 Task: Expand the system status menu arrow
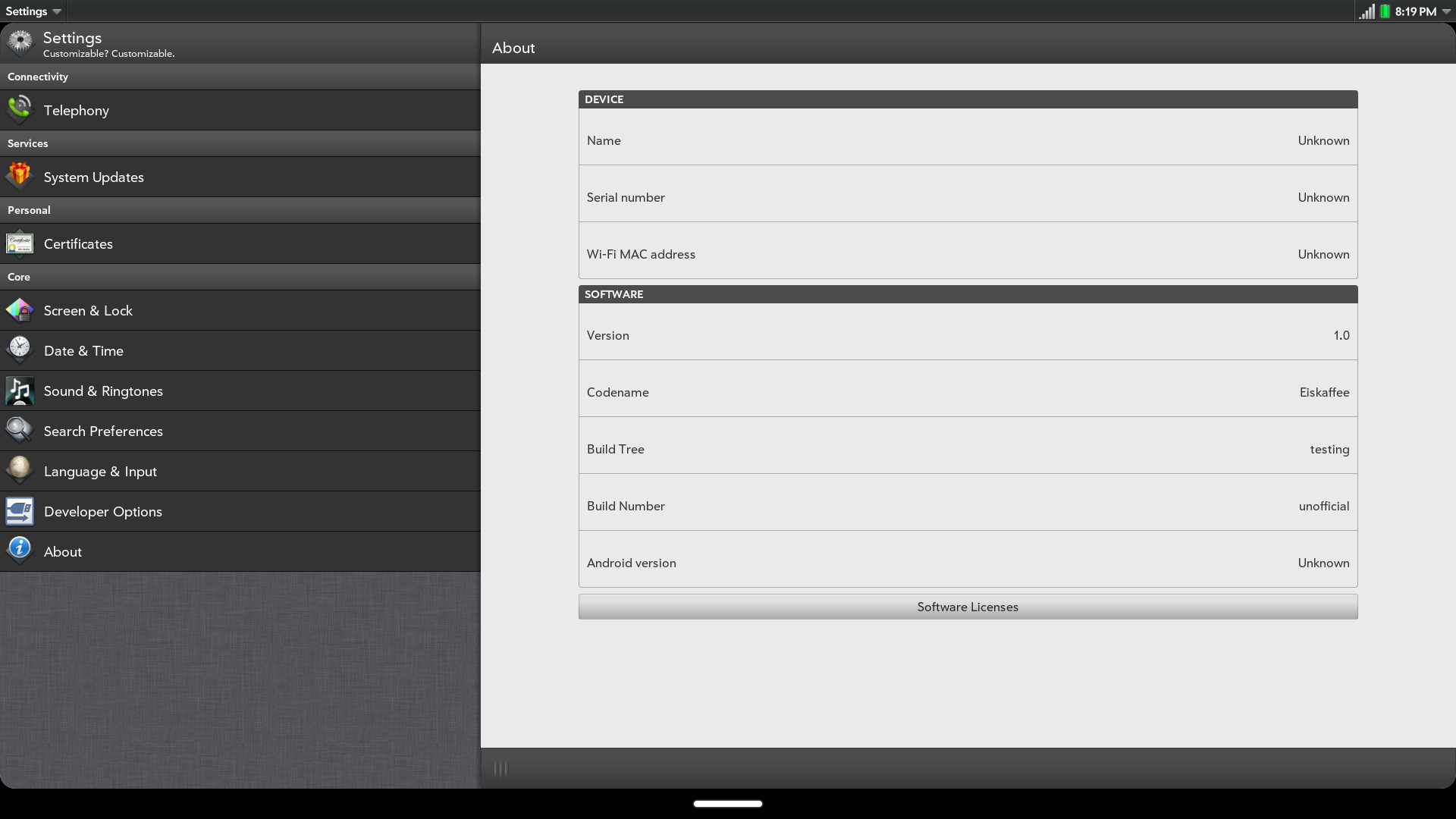pyautogui.click(x=1446, y=11)
